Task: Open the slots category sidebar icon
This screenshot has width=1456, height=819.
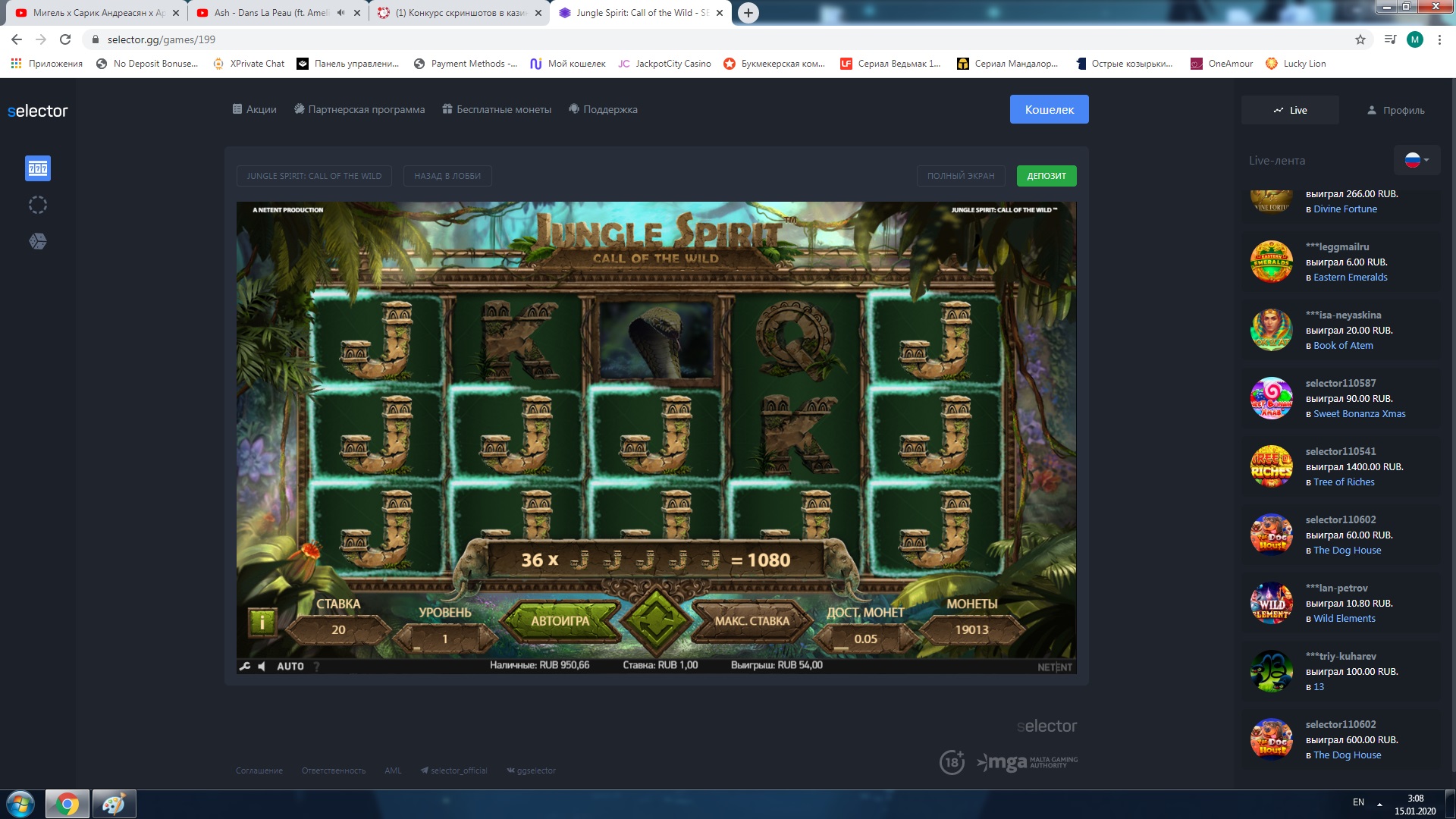Action: pyautogui.click(x=38, y=168)
